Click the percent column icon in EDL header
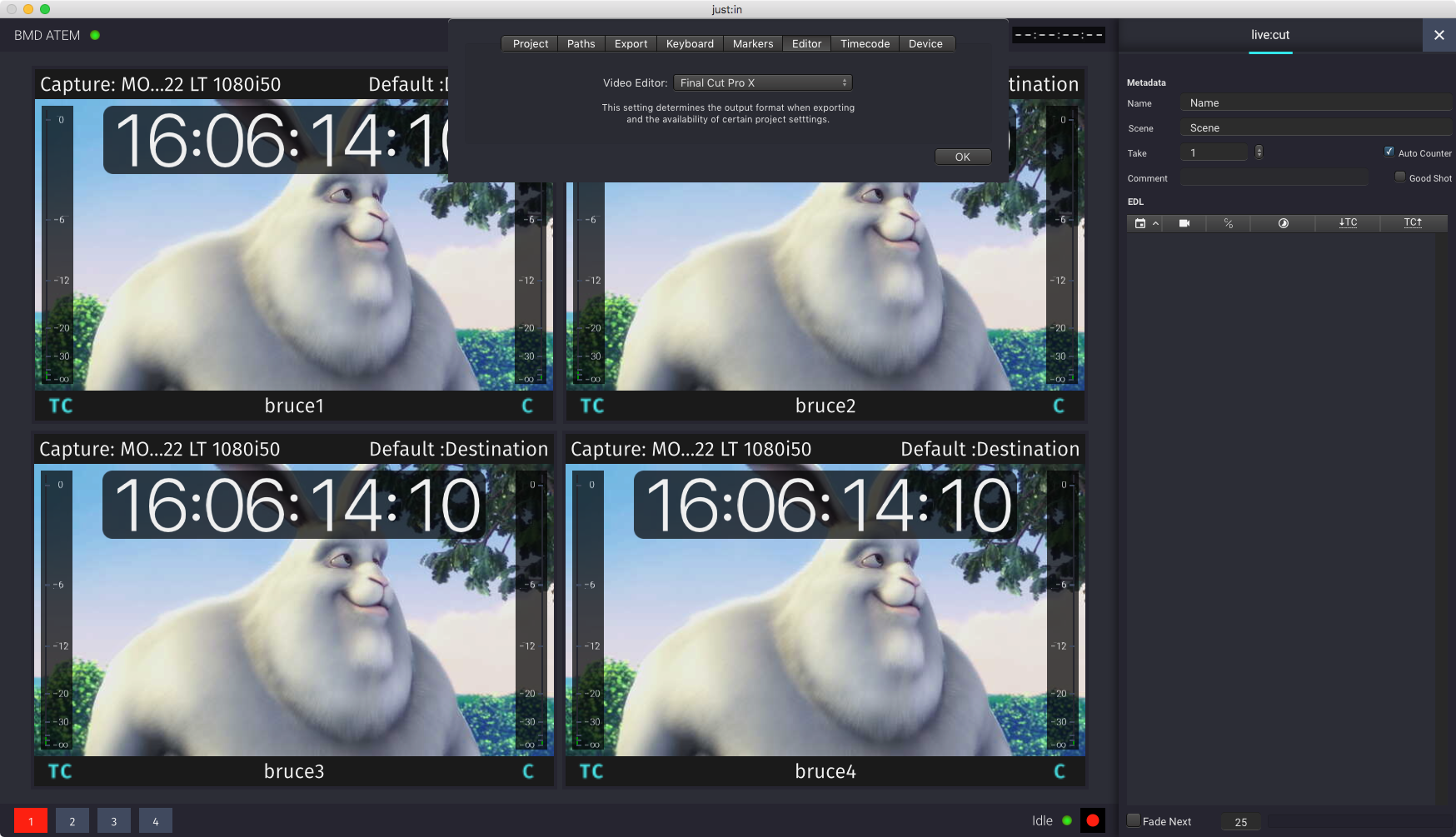Image resolution: width=1456 pixels, height=837 pixels. [1229, 223]
